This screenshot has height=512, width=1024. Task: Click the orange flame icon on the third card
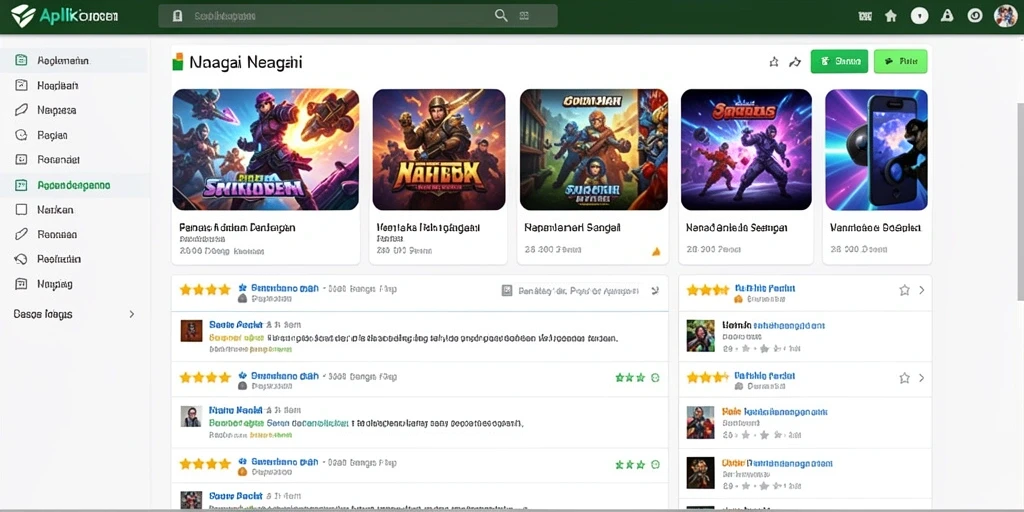[x=656, y=251]
